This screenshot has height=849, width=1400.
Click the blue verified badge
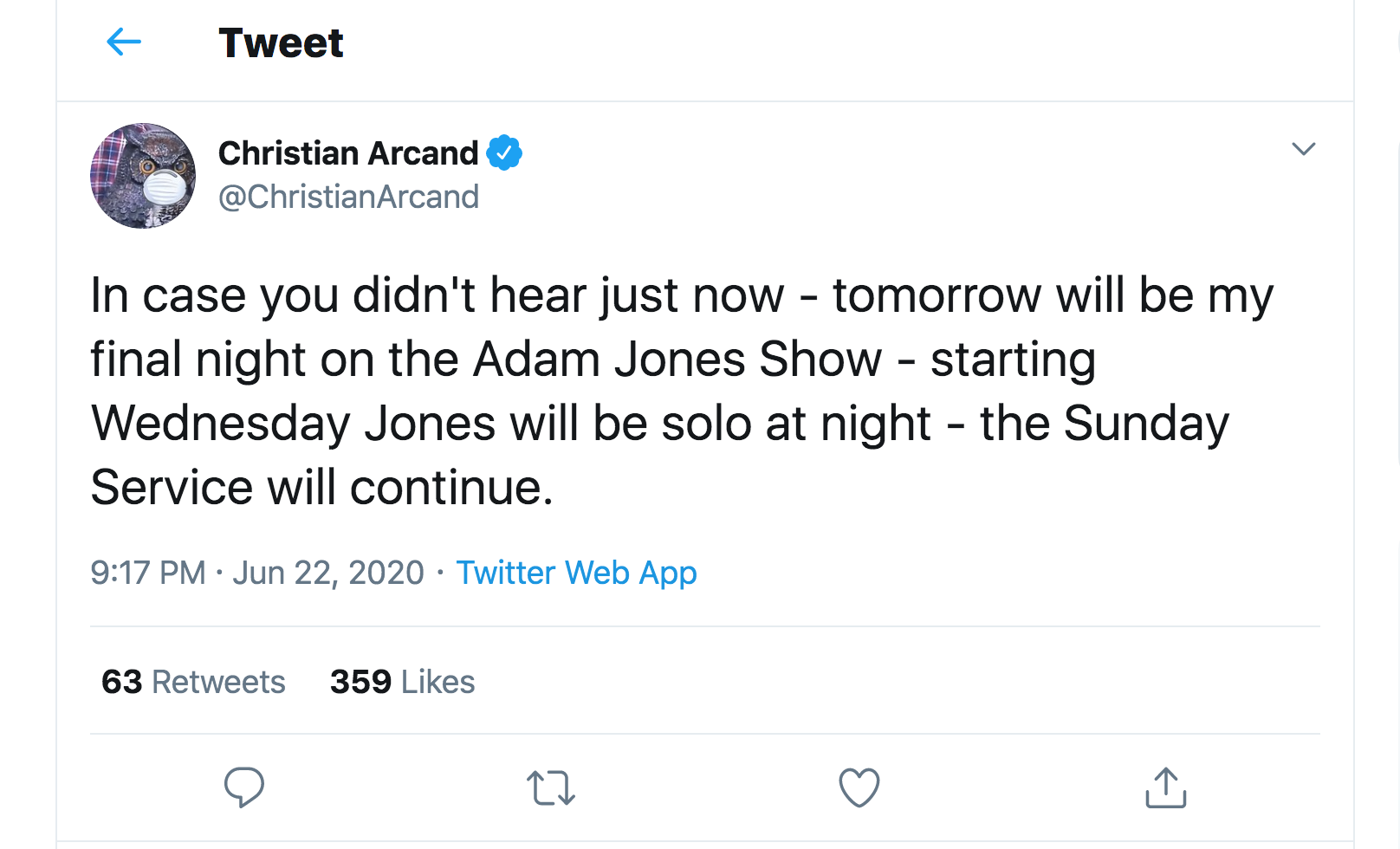tap(504, 152)
